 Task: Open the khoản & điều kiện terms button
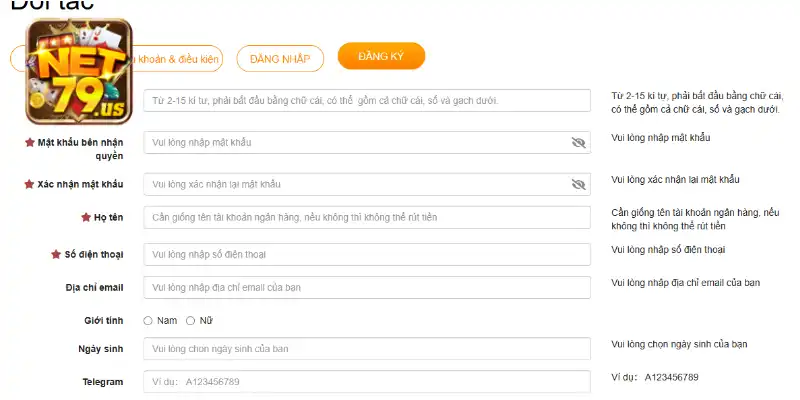click(180, 59)
